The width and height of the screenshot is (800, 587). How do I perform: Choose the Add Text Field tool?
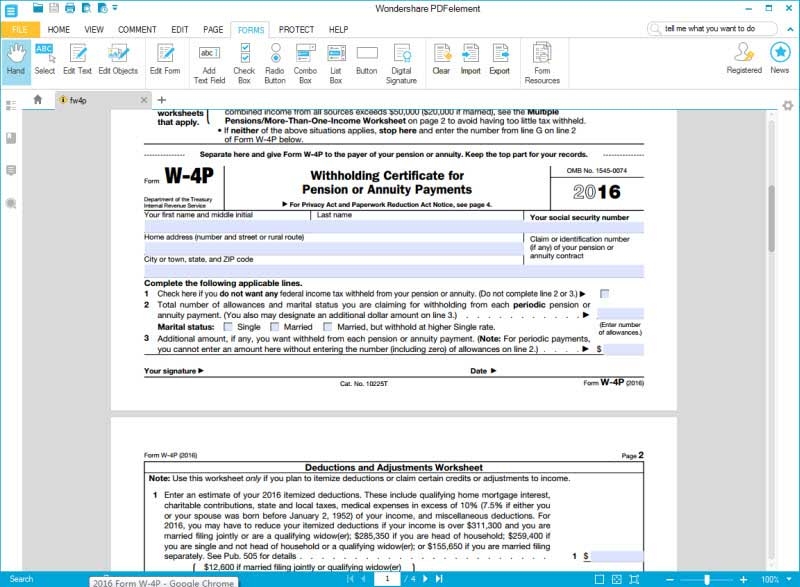tap(209, 60)
